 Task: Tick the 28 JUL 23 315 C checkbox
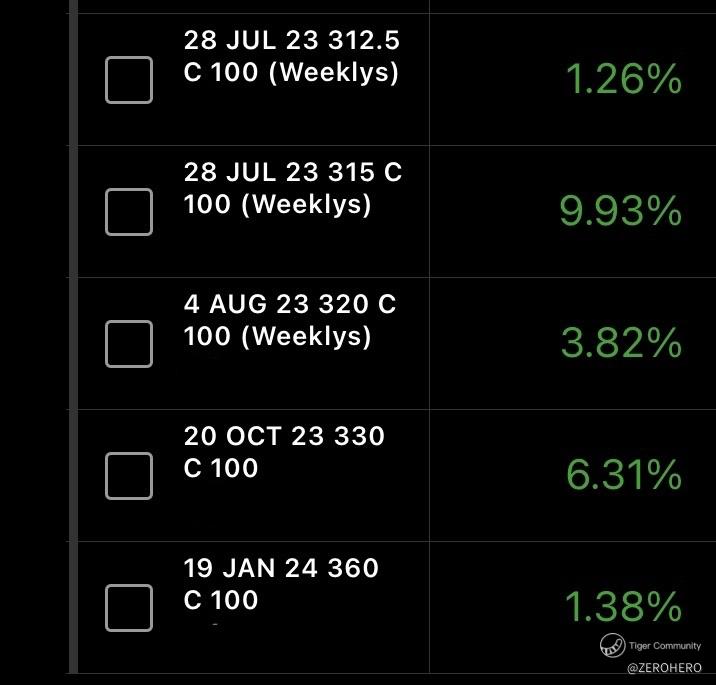(x=129, y=211)
